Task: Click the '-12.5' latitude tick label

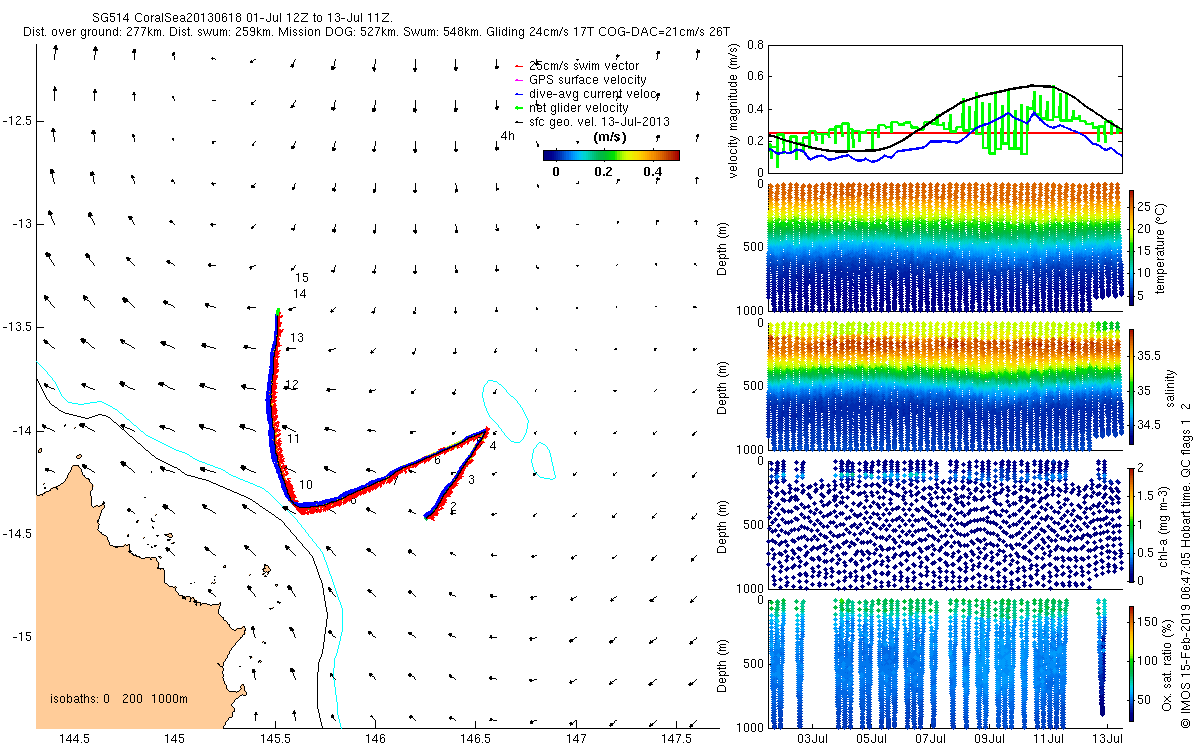Action: [x=17, y=120]
